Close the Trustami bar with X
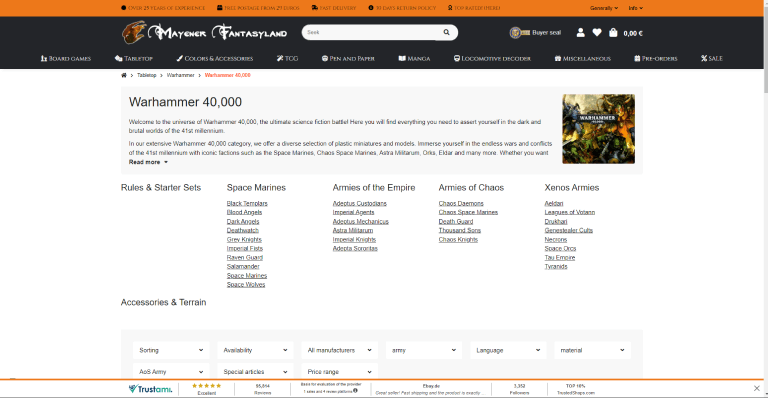 pyautogui.click(x=757, y=388)
